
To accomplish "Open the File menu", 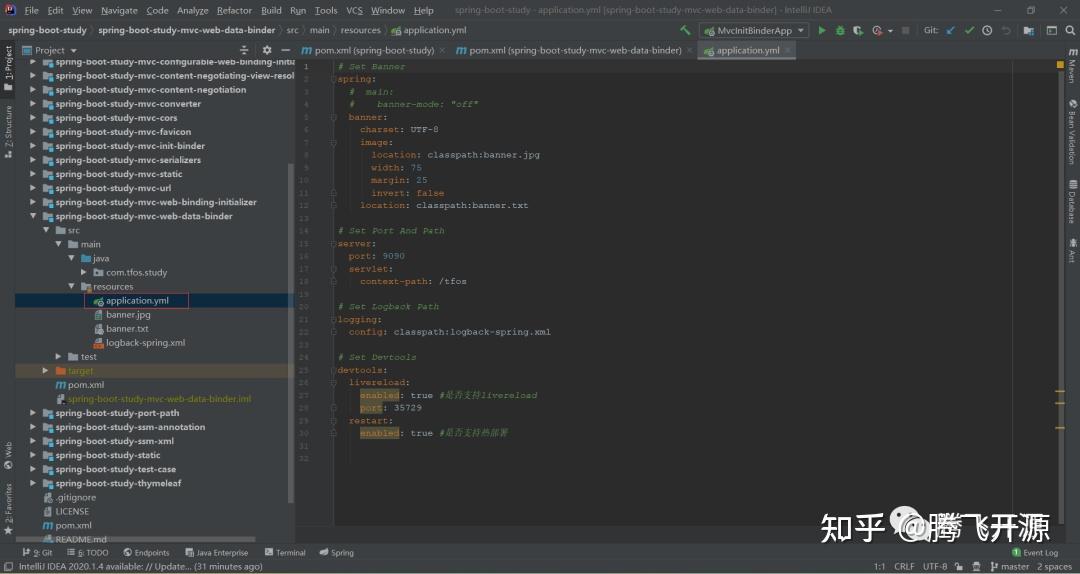I will tap(32, 10).
